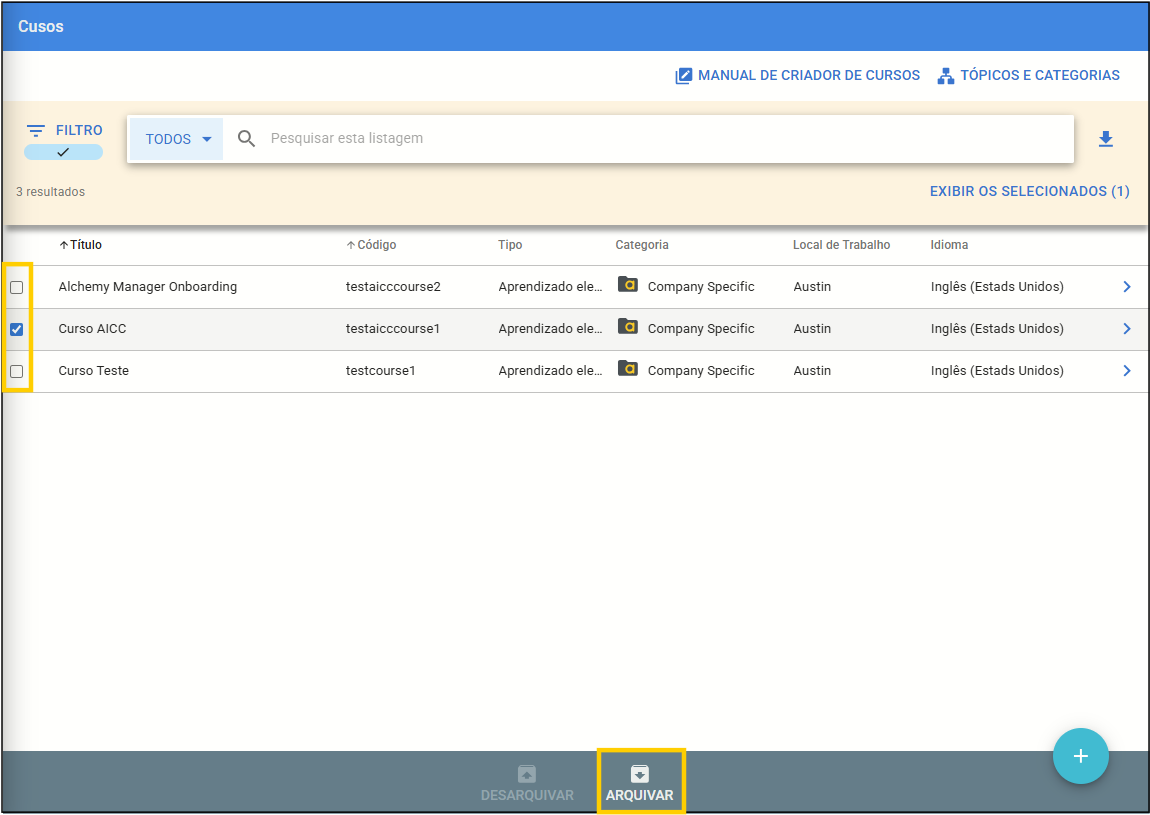Click the Arquivar archive icon
The width and height of the screenshot is (1150, 815).
(640, 774)
